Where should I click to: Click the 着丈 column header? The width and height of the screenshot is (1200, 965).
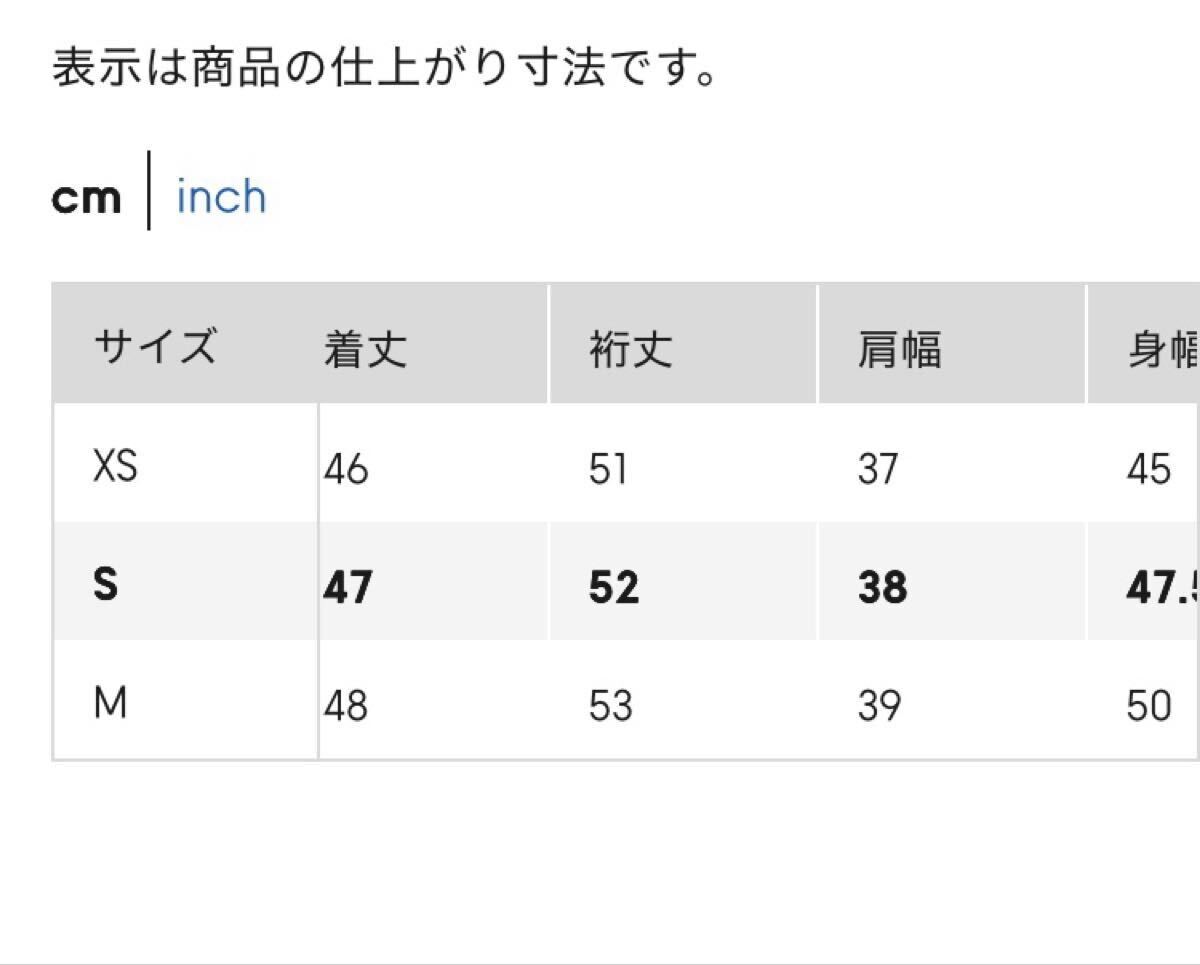click(365, 350)
